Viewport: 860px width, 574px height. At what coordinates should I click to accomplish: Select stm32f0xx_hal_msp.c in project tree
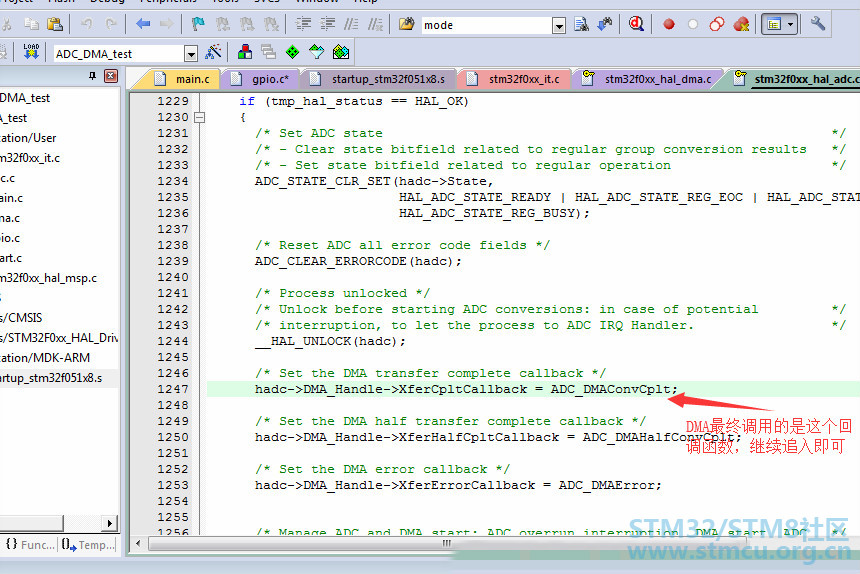[x=48, y=278]
